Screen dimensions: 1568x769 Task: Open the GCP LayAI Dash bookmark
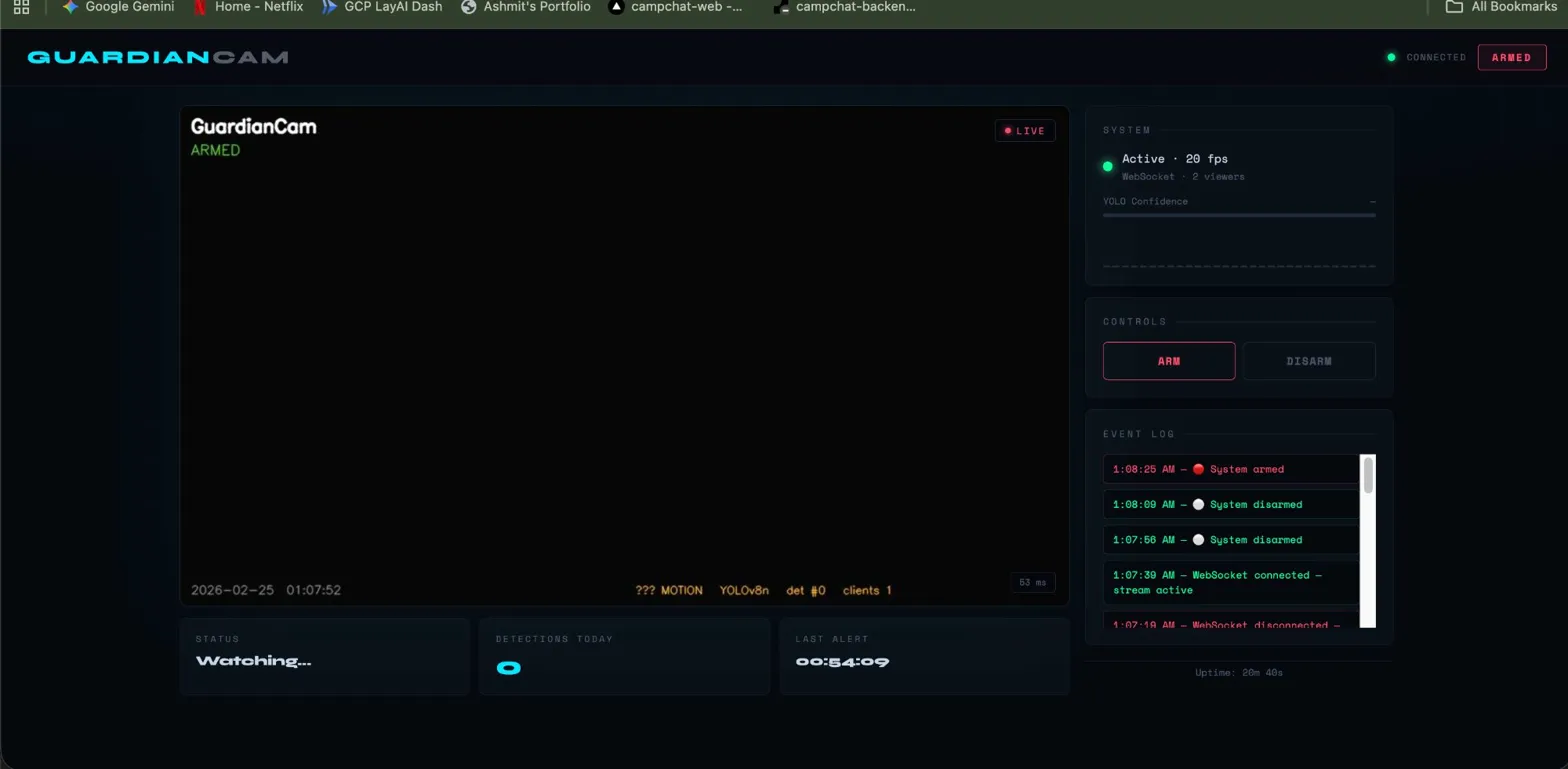(381, 7)
